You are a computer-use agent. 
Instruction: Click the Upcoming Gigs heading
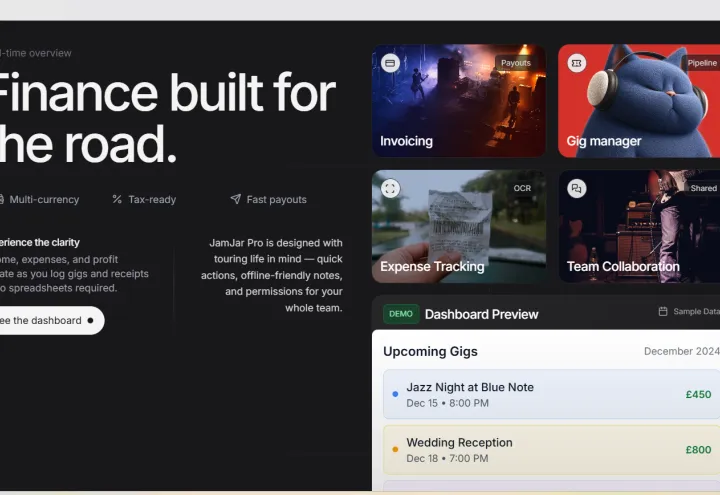coord(430,351)
